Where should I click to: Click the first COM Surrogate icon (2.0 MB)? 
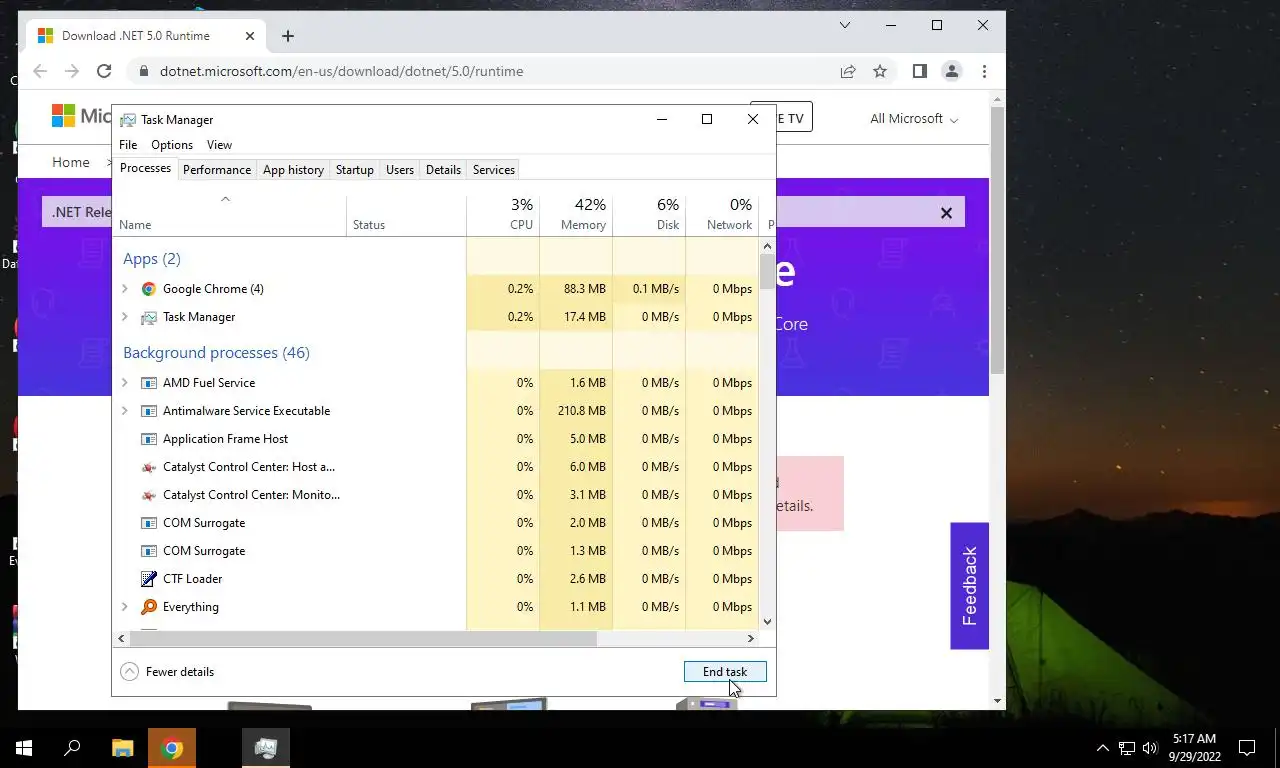tap(149, 523)
